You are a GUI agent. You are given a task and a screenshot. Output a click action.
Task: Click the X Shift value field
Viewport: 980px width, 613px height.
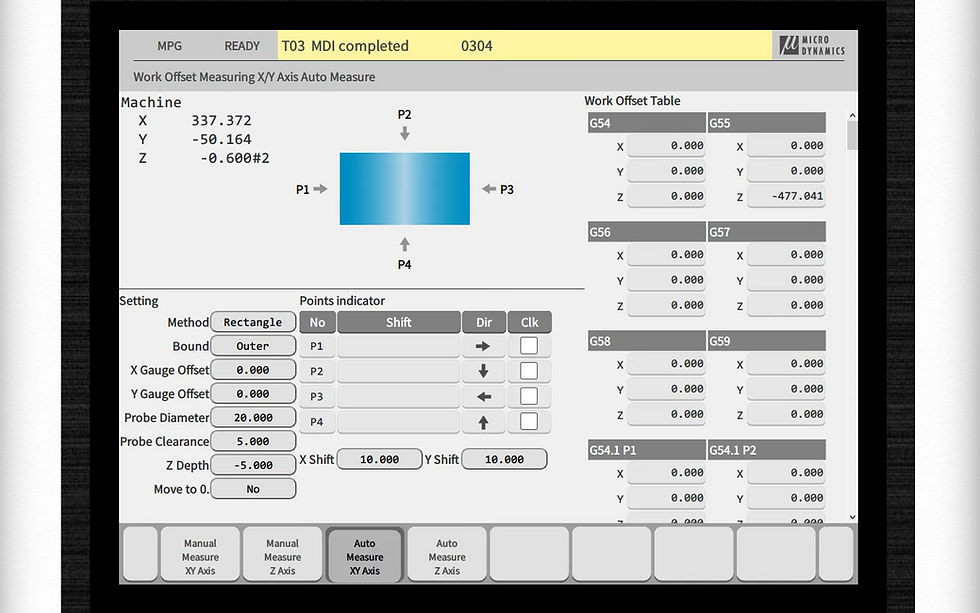pyautogui.click(x=379, y=458)
